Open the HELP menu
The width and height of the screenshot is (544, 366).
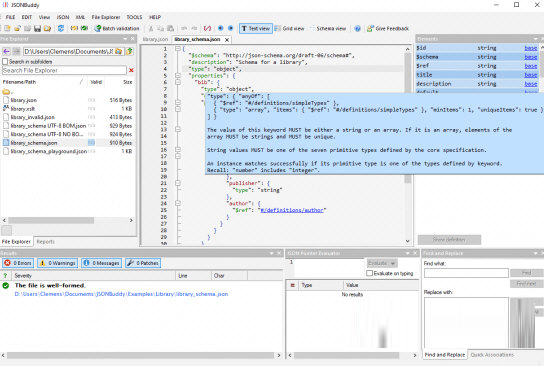coord(155,17)
